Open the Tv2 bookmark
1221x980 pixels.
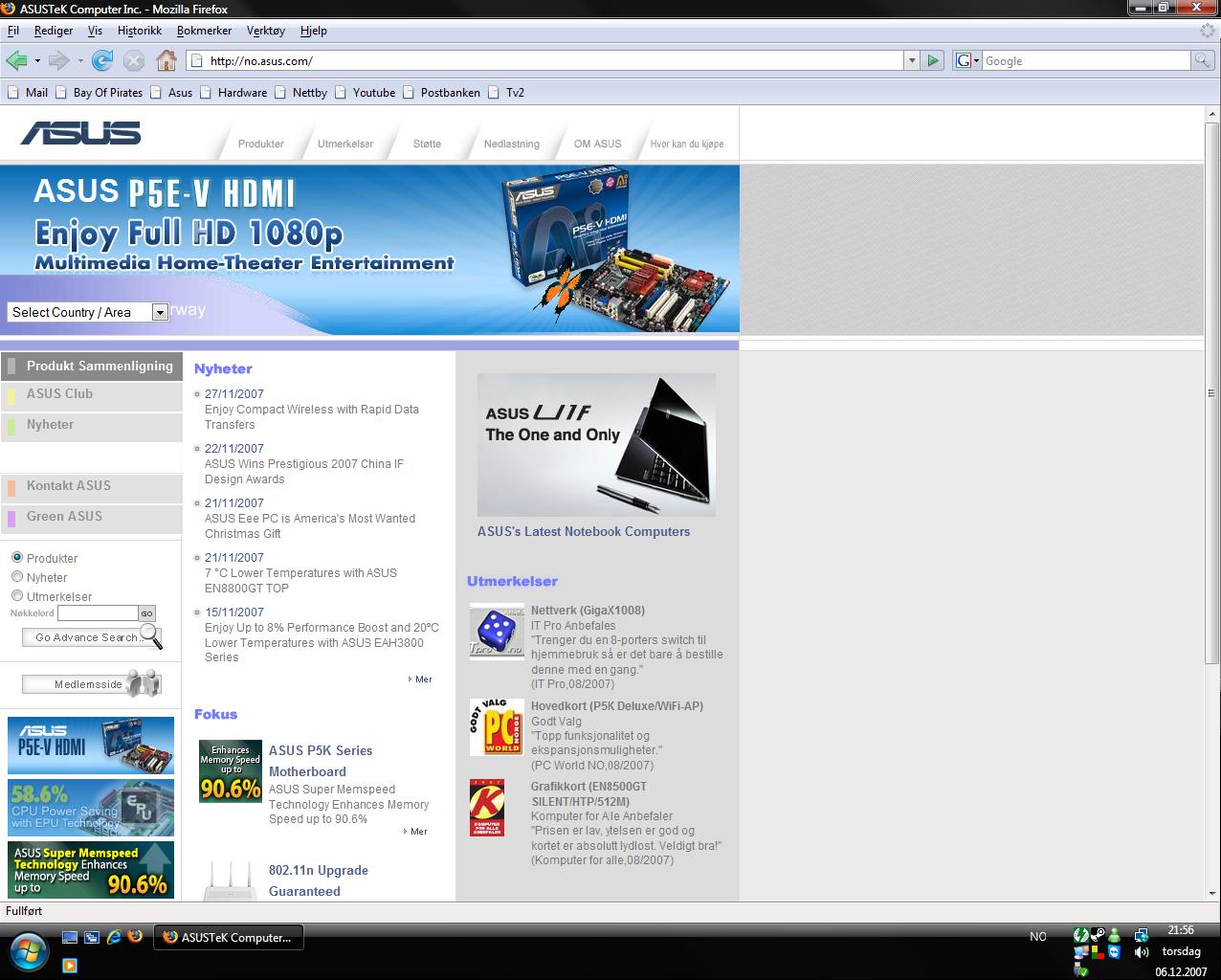point(506,93)
